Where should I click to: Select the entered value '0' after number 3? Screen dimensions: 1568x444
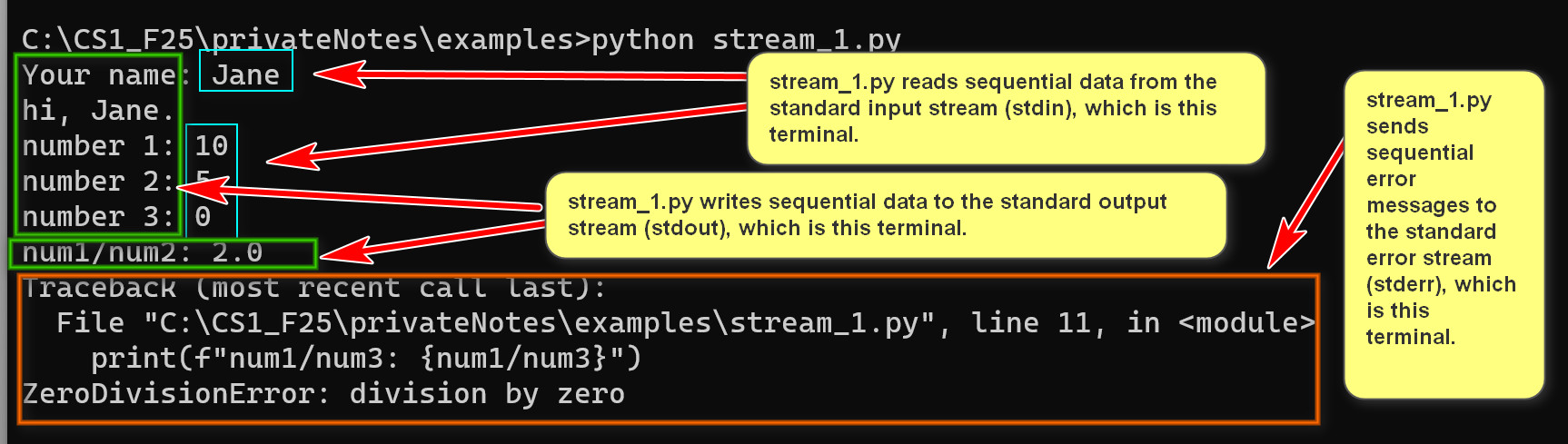[203, 217]
